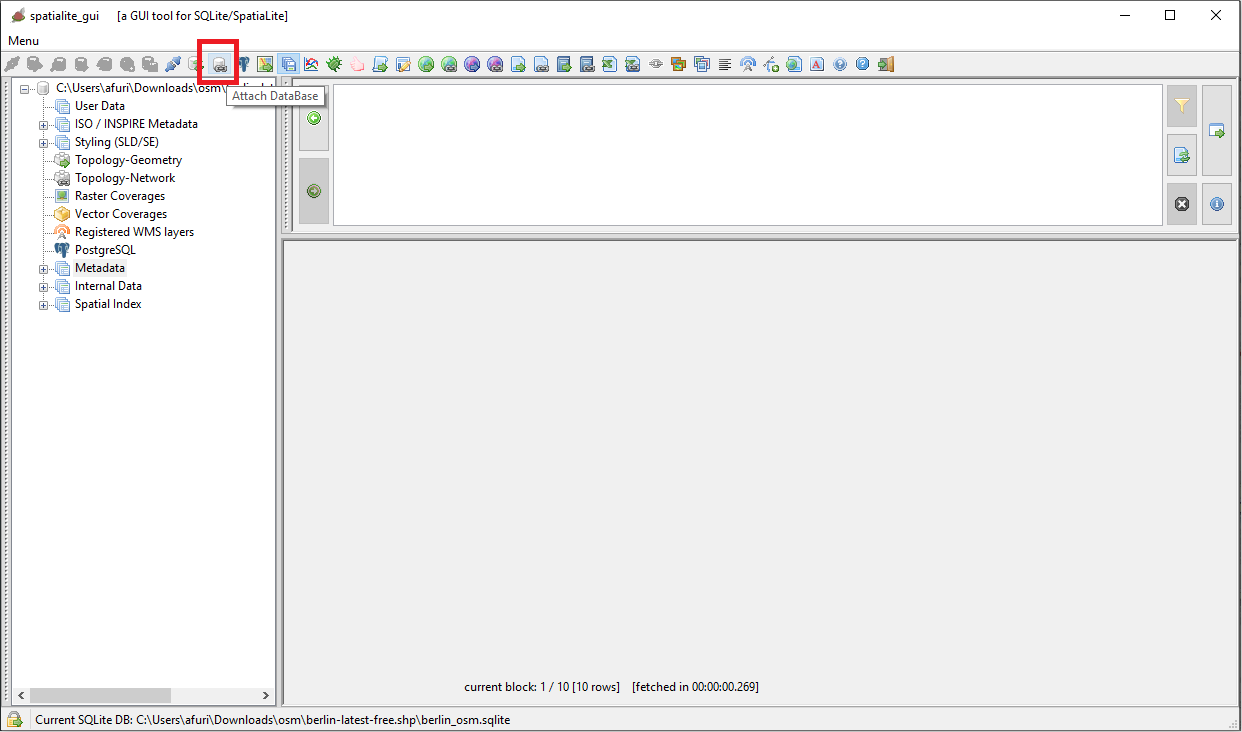The image size is (1242, 732).
Task: Open the chart statistics toolbar icon
Action: 312,64
